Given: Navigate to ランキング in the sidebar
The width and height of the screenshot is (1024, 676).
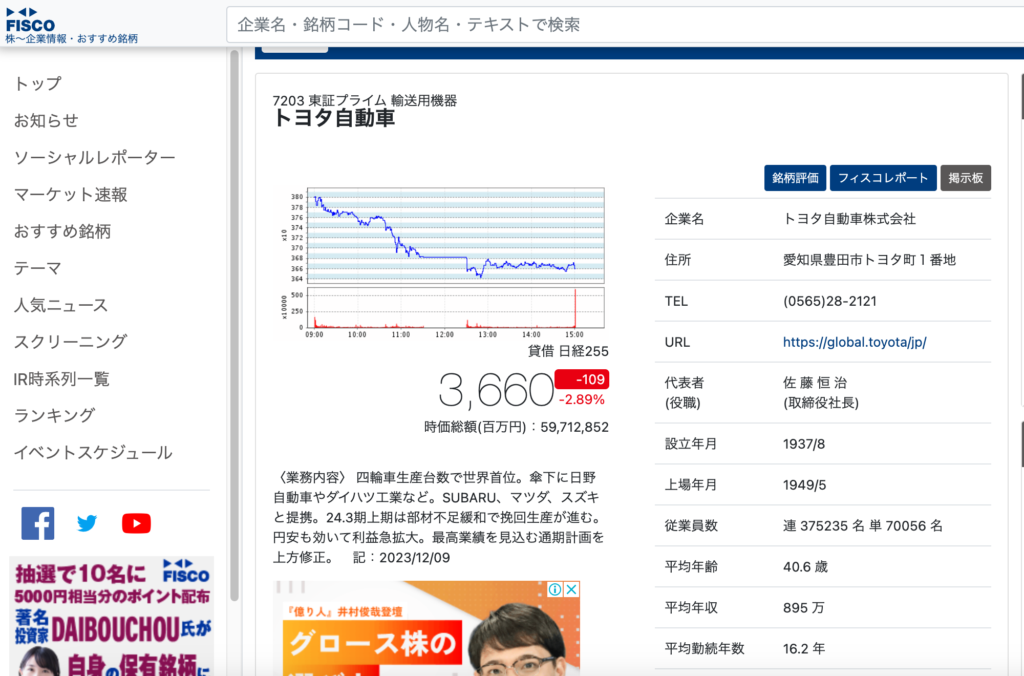Looking at the screenshot, I should [54, 416].
